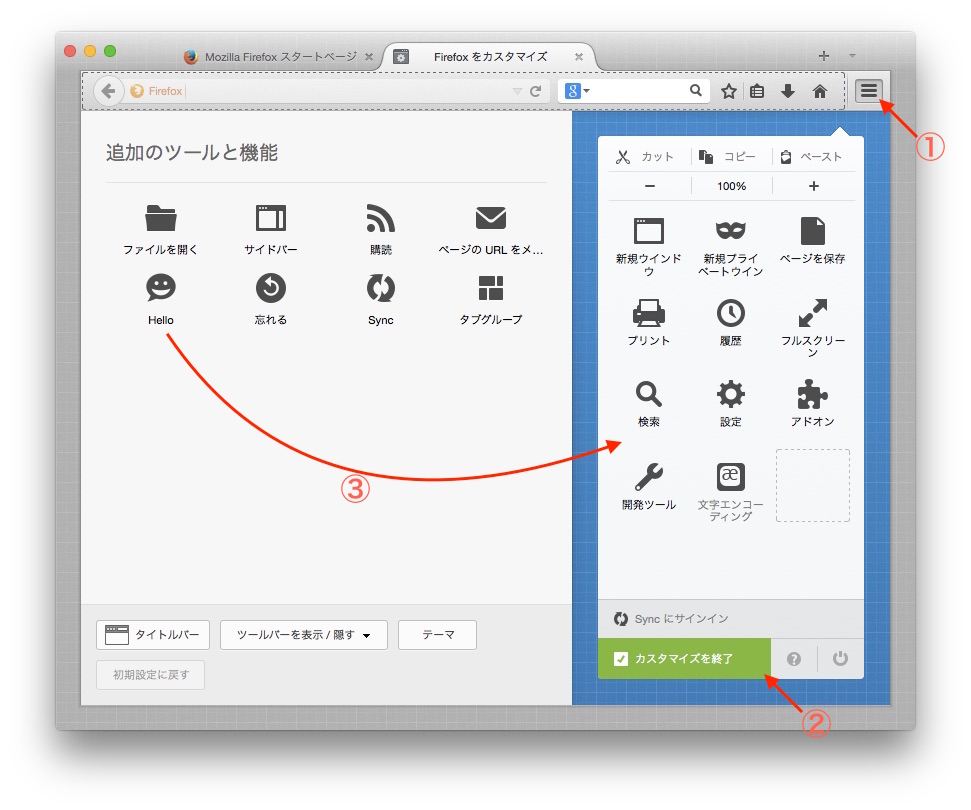Zoom in with the plus button
Viewport: 971px width, 810px height.
pos(814,186)
